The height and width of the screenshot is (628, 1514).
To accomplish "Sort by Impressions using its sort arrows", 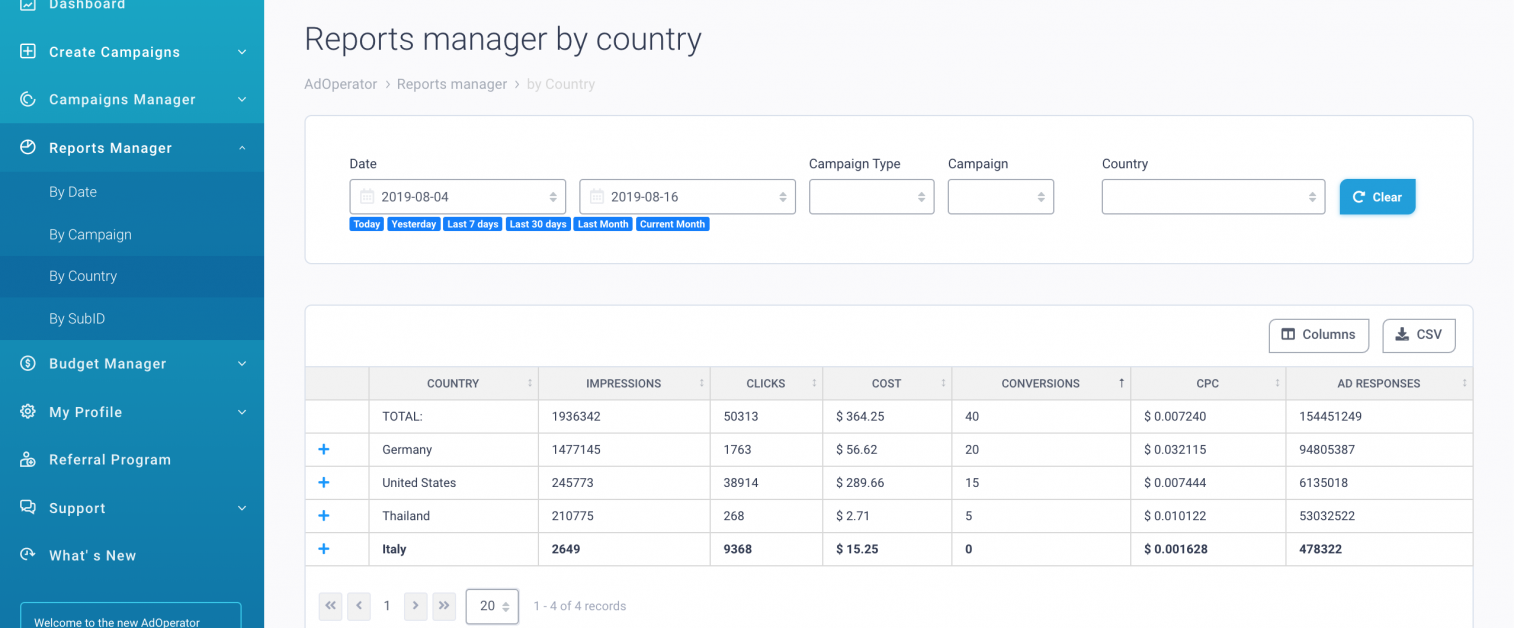I will click(702, 384).
